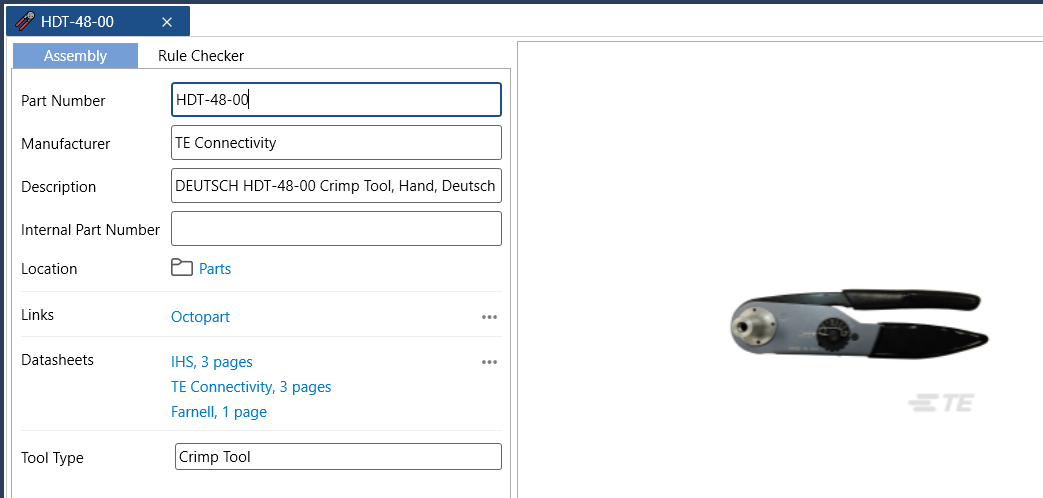Open the Octopart link
1043x498 pixels.
[x=200, y=316]
